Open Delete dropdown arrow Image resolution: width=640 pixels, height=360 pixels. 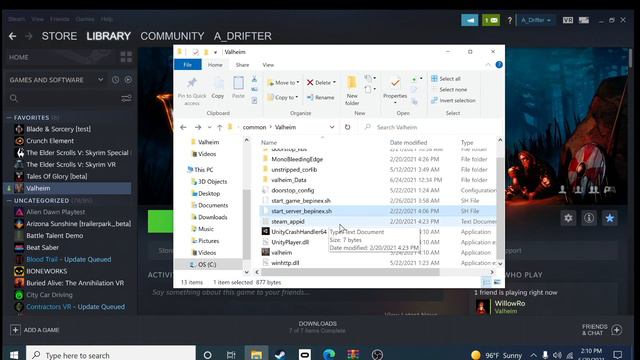click(x=334, y=83)
